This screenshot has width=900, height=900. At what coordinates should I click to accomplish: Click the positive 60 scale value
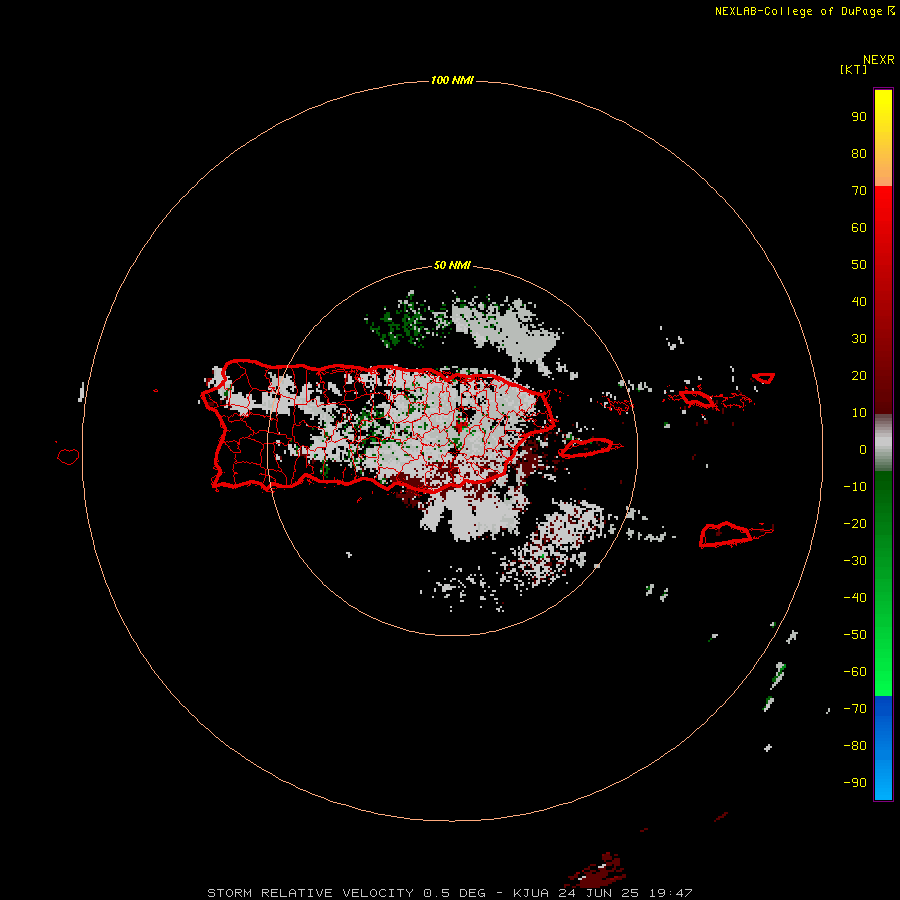pos(859,228)
